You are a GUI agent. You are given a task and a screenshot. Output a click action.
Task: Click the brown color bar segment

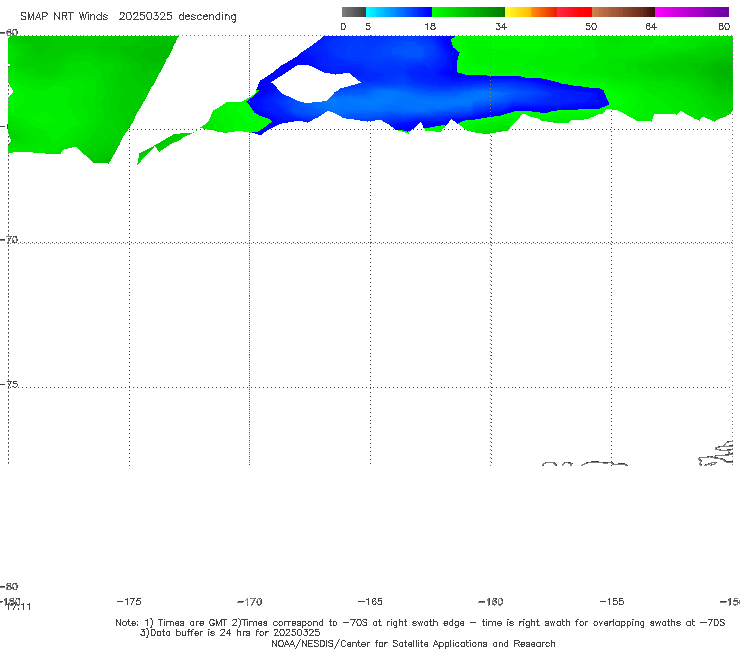coord(623,12)
